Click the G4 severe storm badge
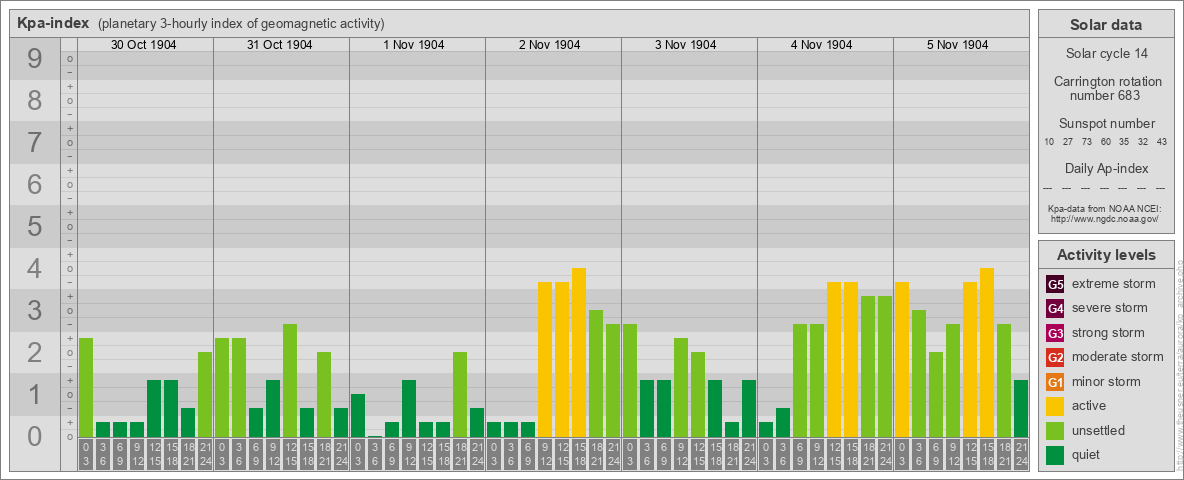This screenshot has height=480, width=1184. 1055,309
